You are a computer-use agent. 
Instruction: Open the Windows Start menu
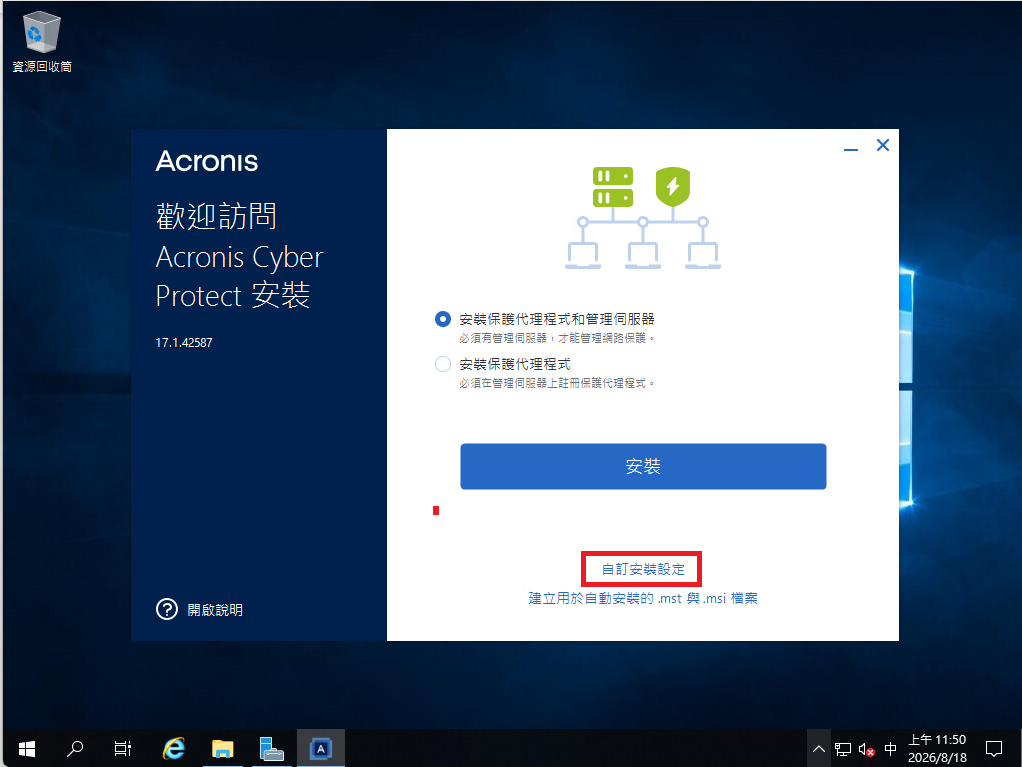click(x=27, y=749)
